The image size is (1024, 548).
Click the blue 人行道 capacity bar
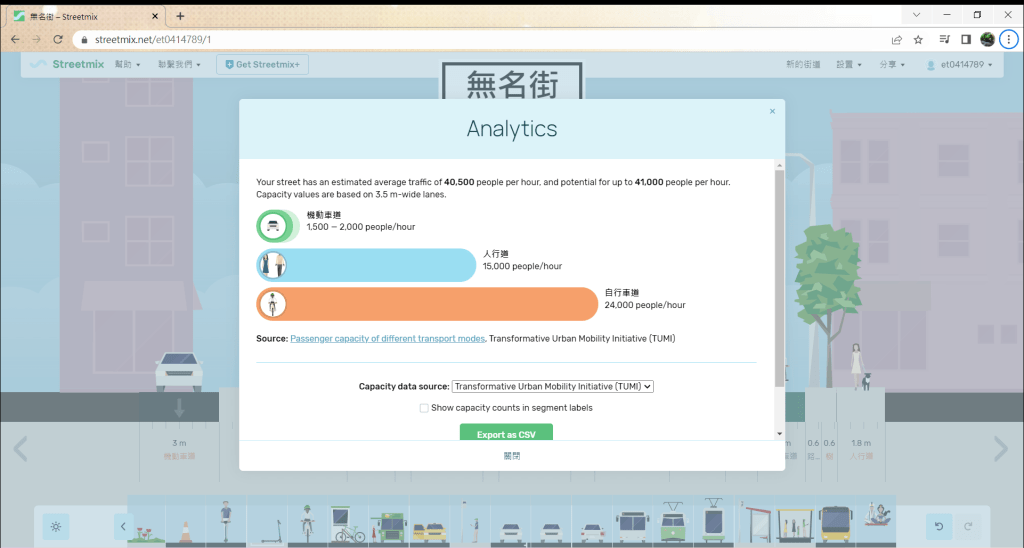366,265
